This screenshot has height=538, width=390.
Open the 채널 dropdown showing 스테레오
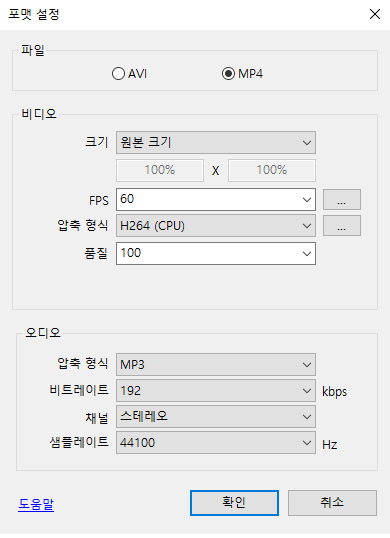(216, 417)
